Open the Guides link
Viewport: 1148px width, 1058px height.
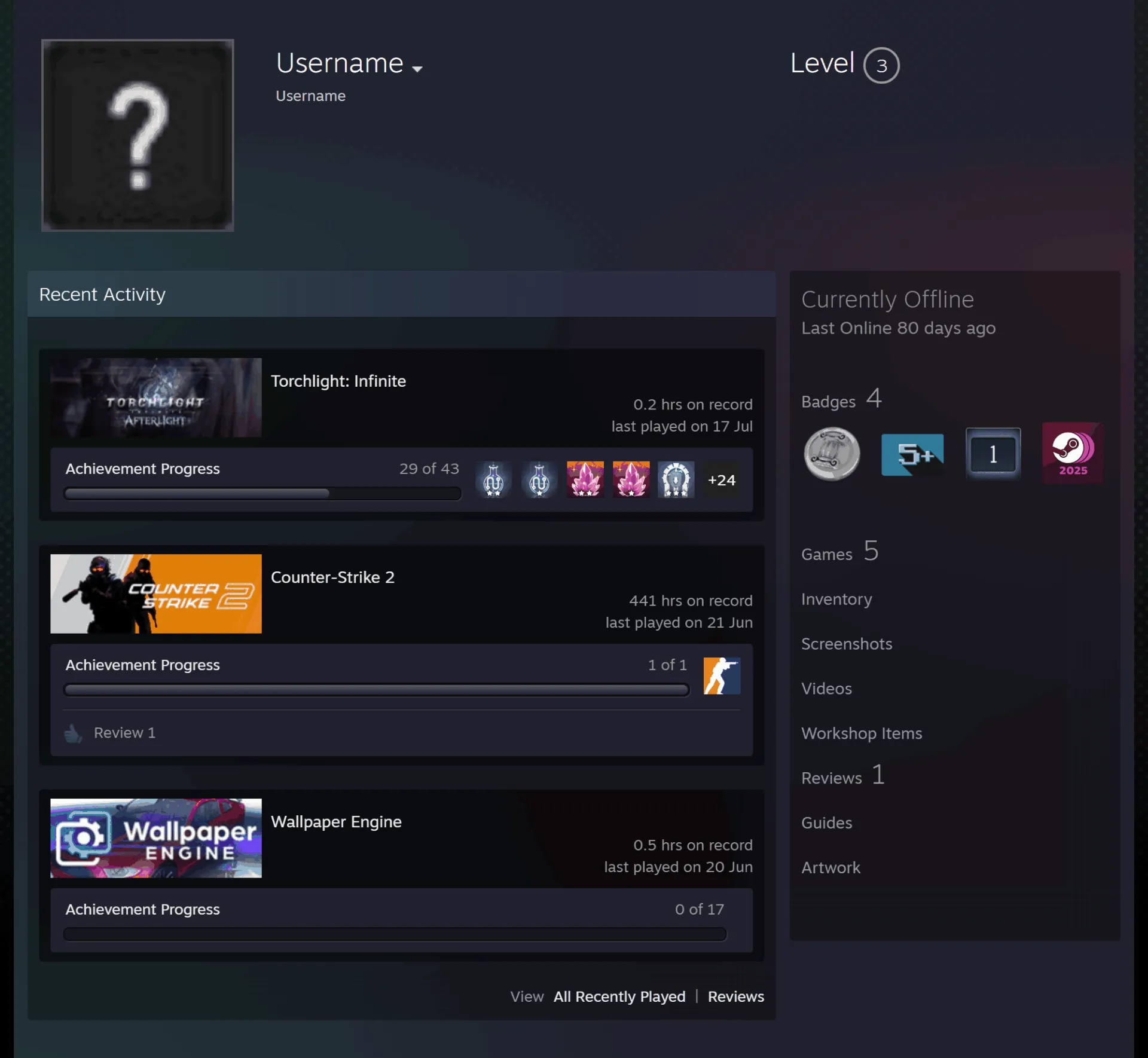point(826,823)
